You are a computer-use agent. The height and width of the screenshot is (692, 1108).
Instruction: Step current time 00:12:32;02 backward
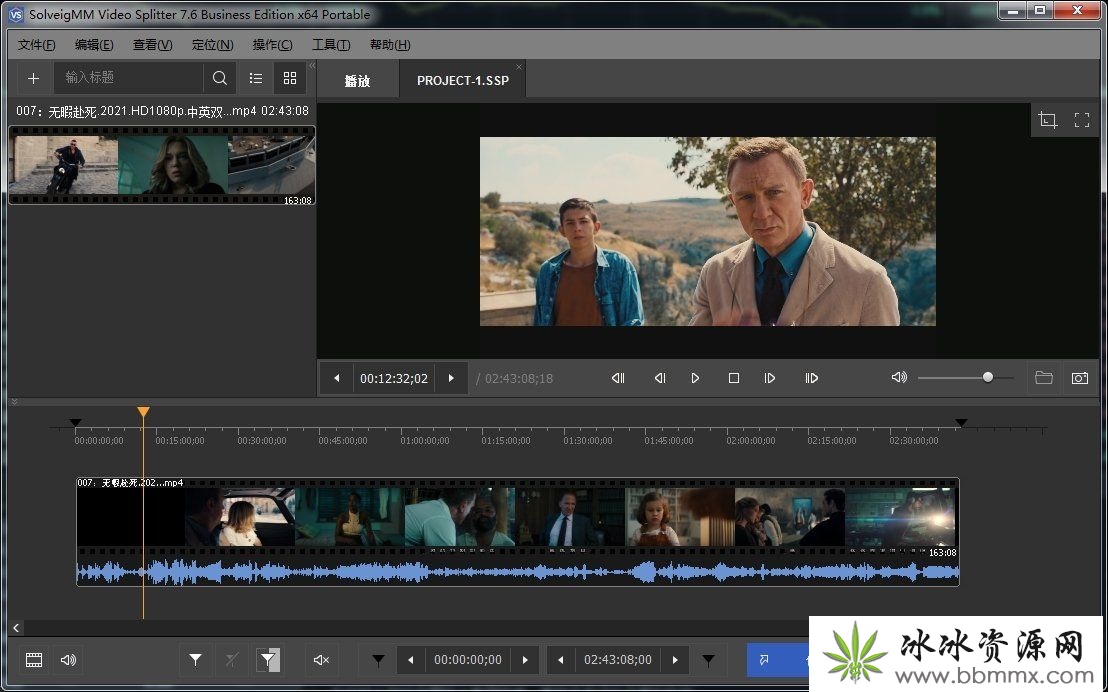point(336,378)
